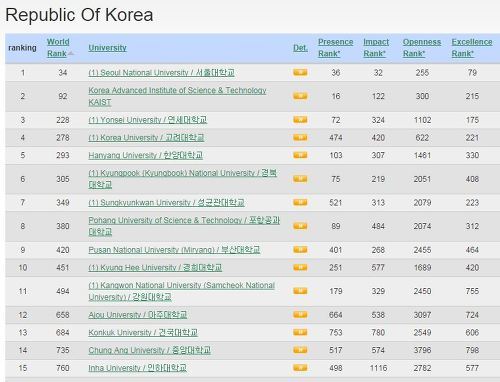This screenshot has width=500, height=382.
Task: Select excellence rank value 79
Action: coord(472,72)
